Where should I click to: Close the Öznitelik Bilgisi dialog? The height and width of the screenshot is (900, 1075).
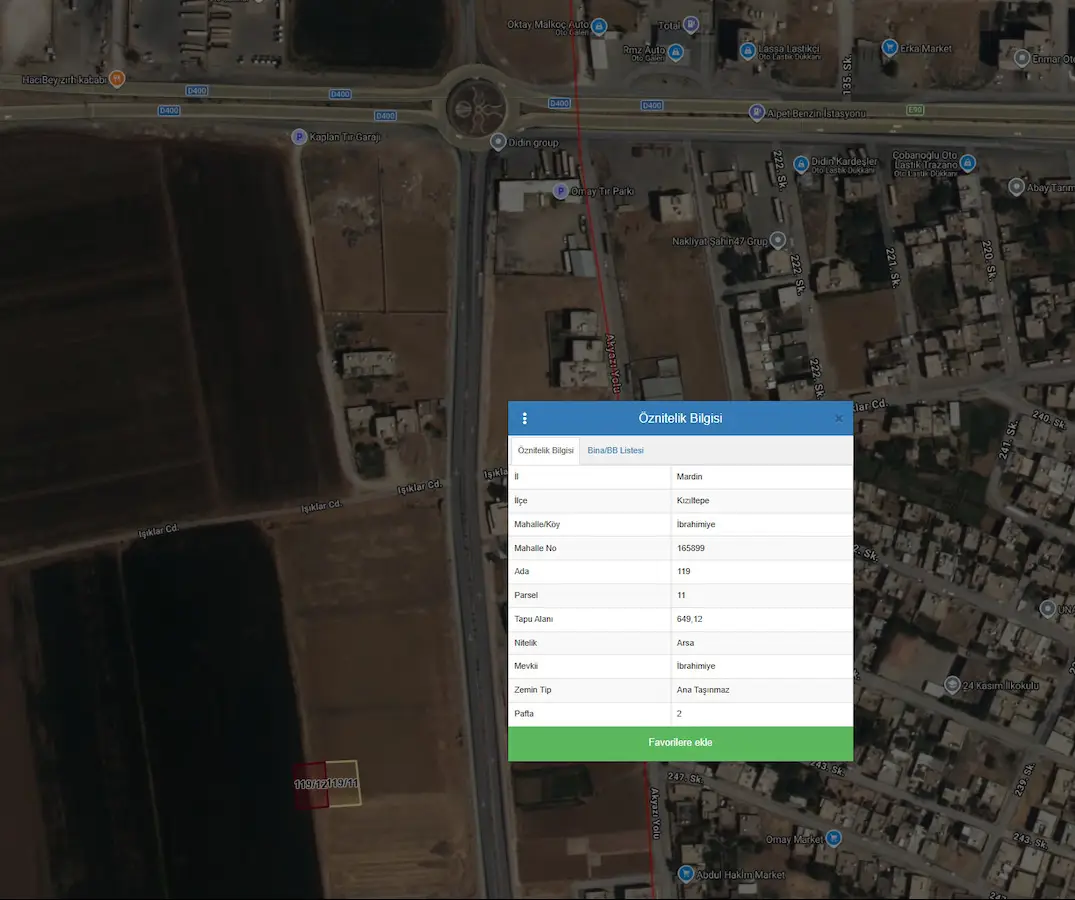pos(838,418)
